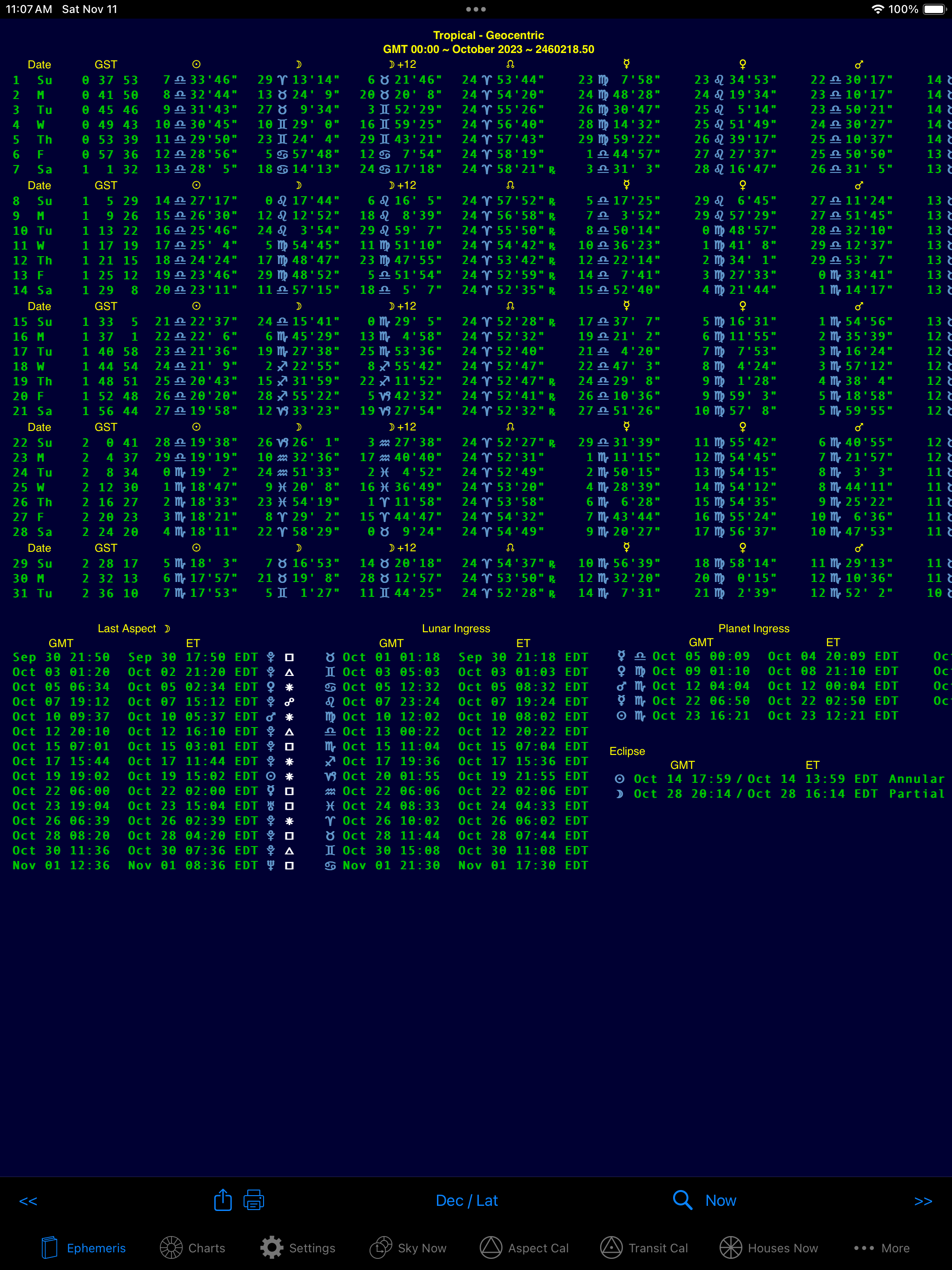The height and width of the screenshot is (1270, 952).
Task: Tap the Sun icon in Oct 23 16:21 ingress row
Action: tap(621, 716)
